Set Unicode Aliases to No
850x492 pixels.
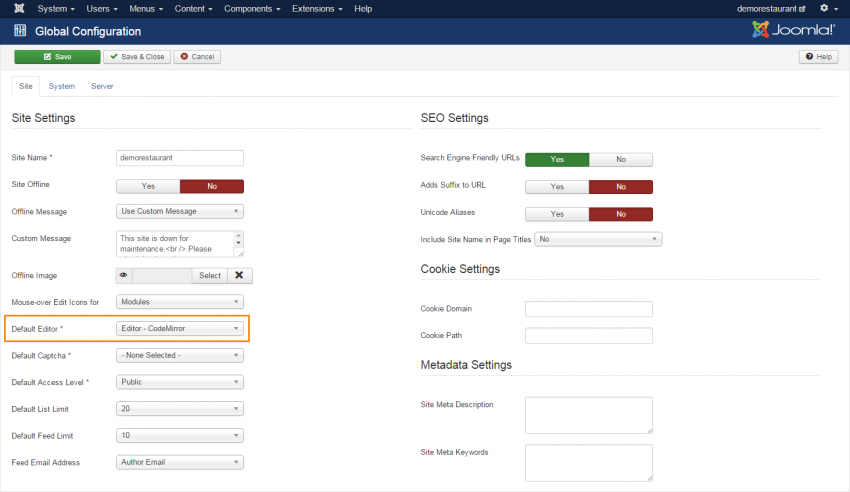point(621,214)
